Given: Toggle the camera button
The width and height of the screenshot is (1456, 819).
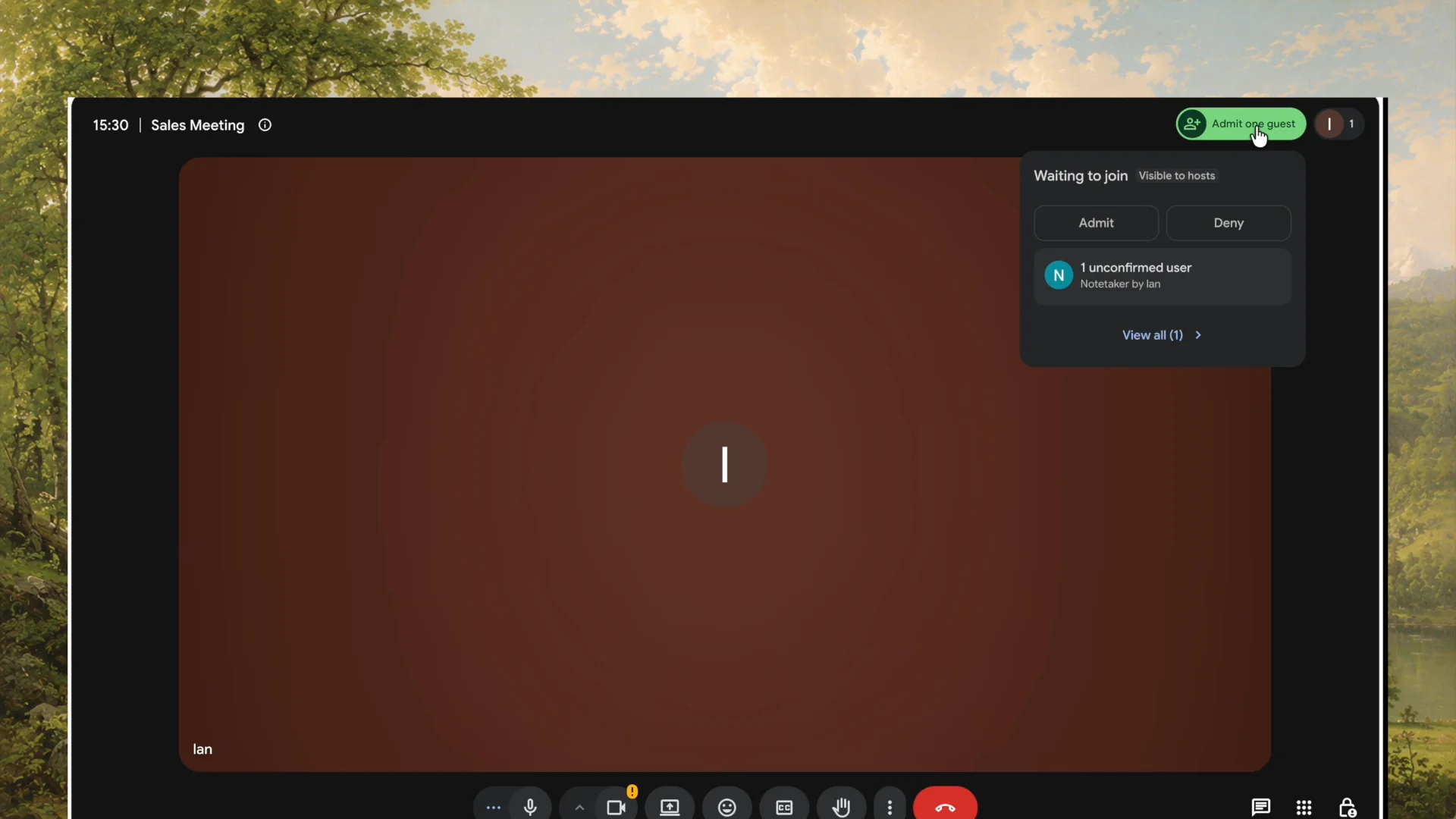Looking at the screenshot, I should pyautogui.click(x=616, y=808).
